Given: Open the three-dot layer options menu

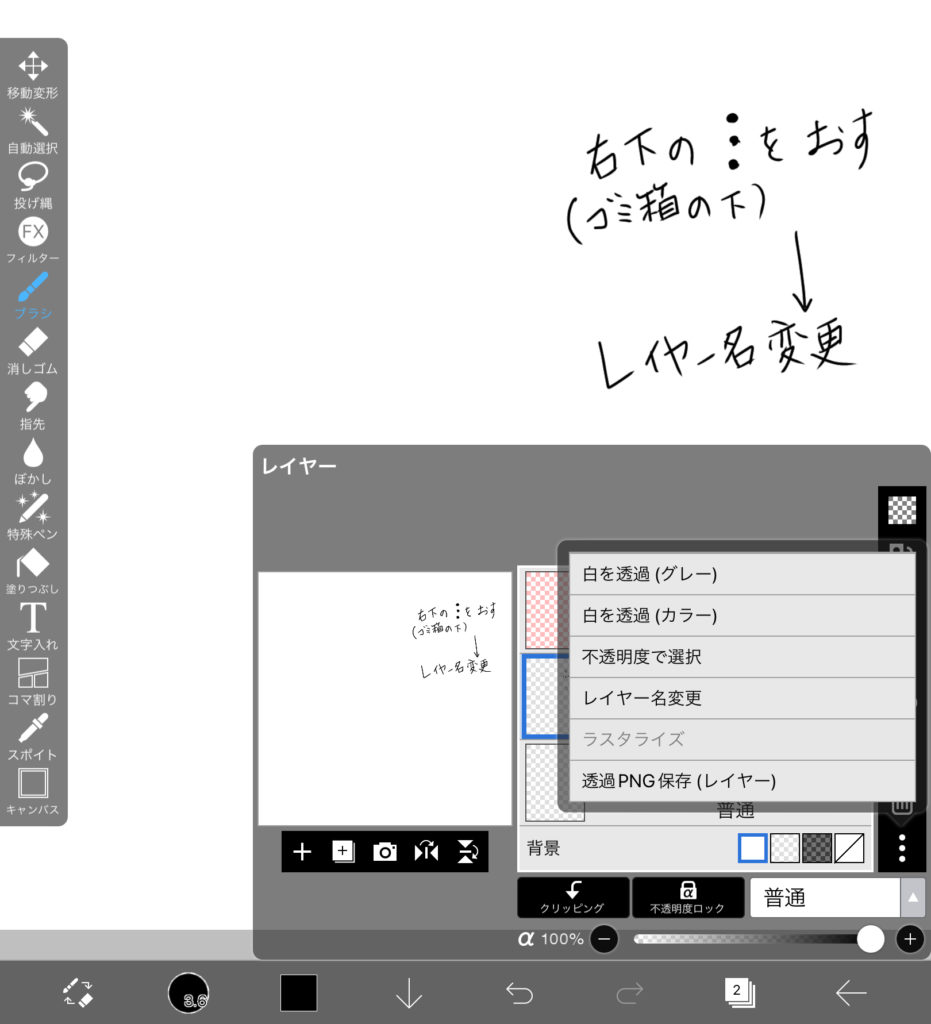Looking at the screenshot, I should point(902,848).
